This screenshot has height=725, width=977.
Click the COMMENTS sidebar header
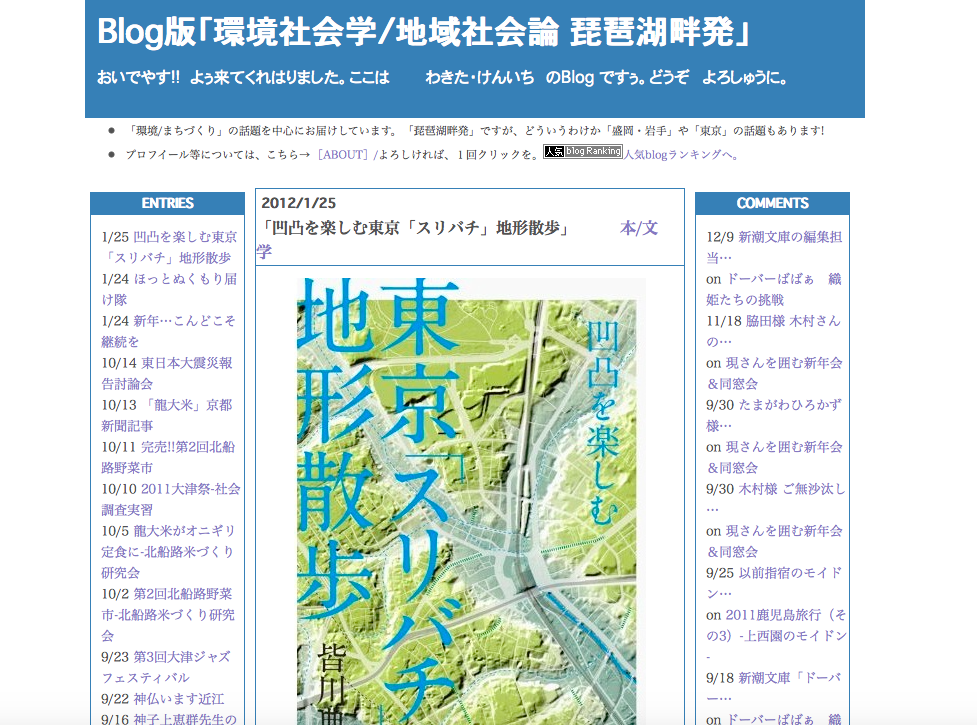pyautogui.click(x=773, y=203)
